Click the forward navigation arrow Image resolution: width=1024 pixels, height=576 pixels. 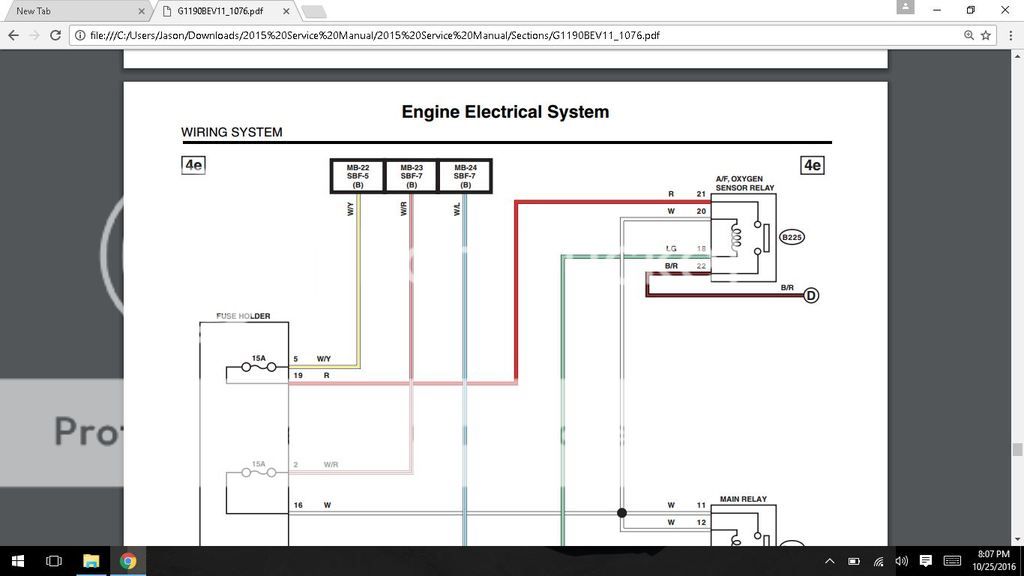tap(34, 34)
